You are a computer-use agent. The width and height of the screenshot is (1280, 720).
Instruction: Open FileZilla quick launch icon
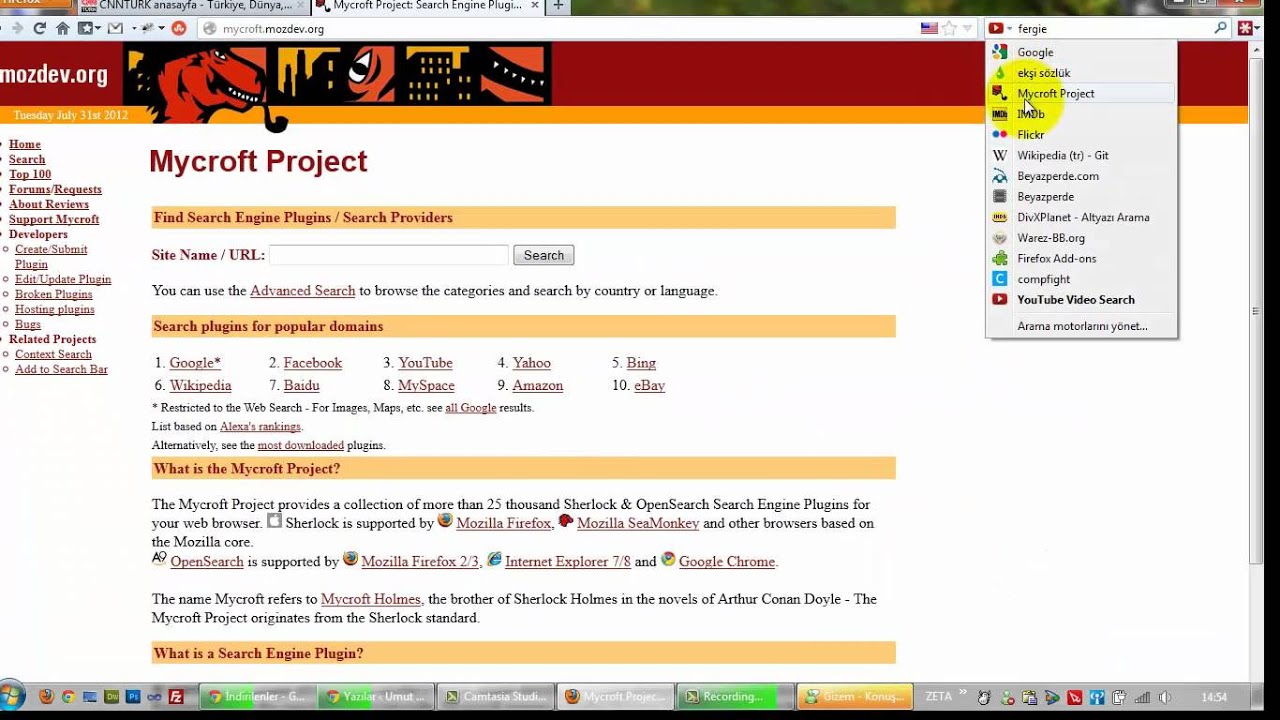click(176, 697)
